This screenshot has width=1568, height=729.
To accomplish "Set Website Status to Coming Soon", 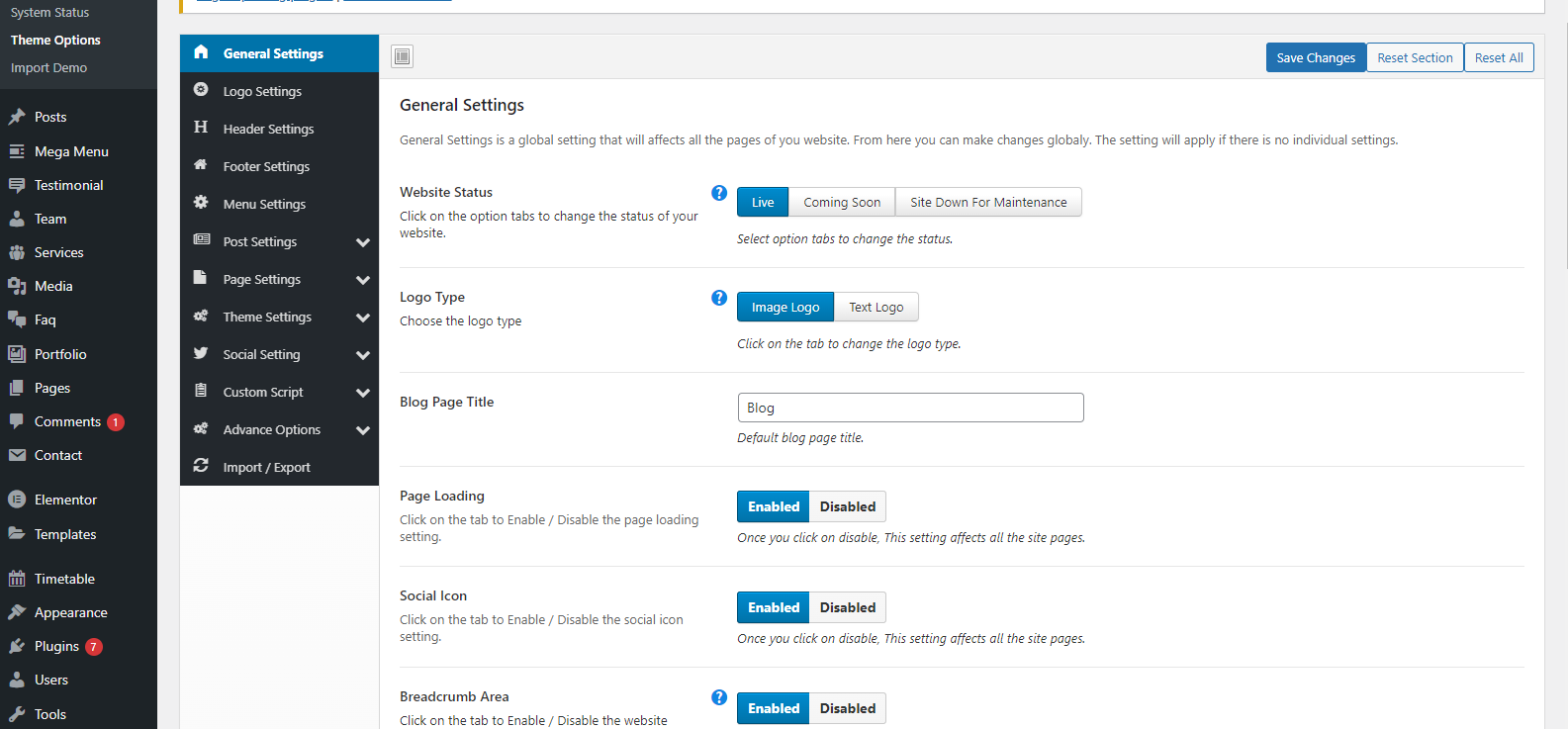I will click(841, 203).
